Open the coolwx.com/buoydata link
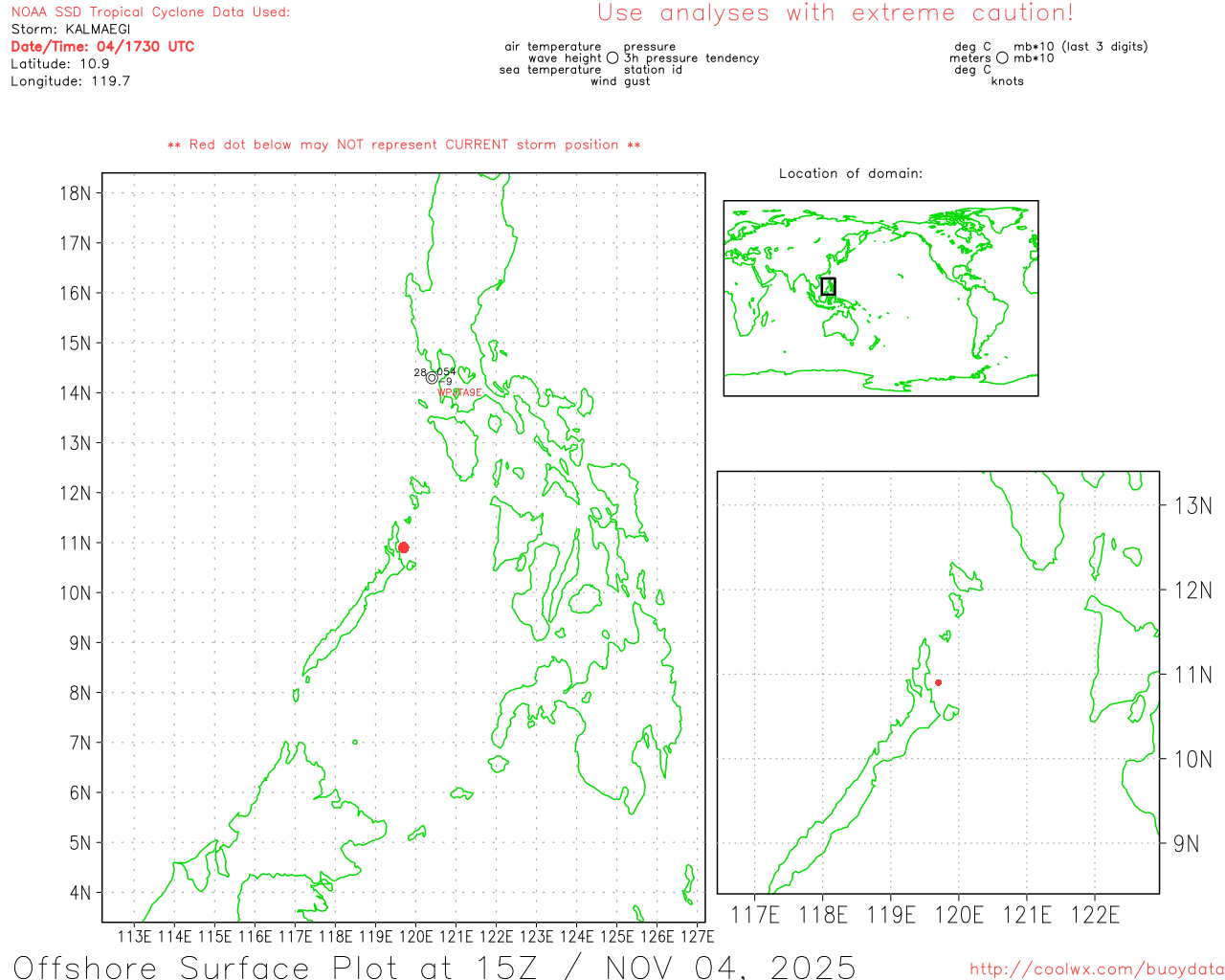Viewport: 1225px width, 980px height. pyautogui.click(x=1097, y=969)
